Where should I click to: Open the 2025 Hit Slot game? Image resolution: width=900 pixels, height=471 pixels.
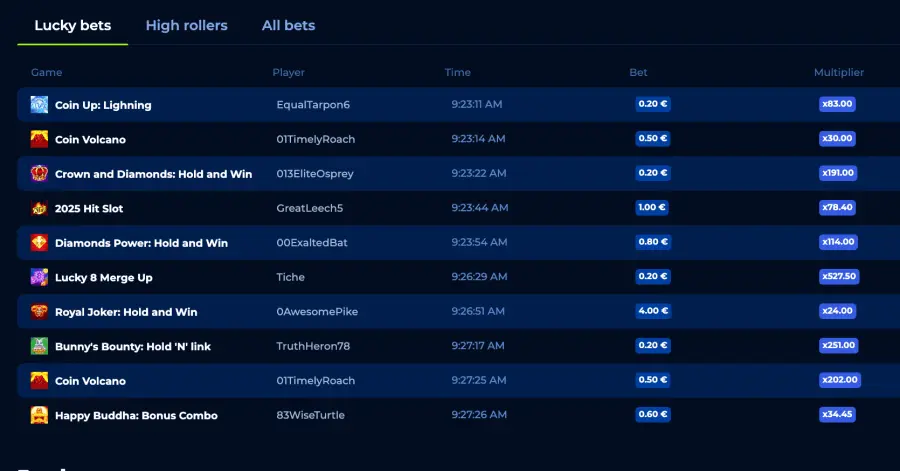[89, 208]
